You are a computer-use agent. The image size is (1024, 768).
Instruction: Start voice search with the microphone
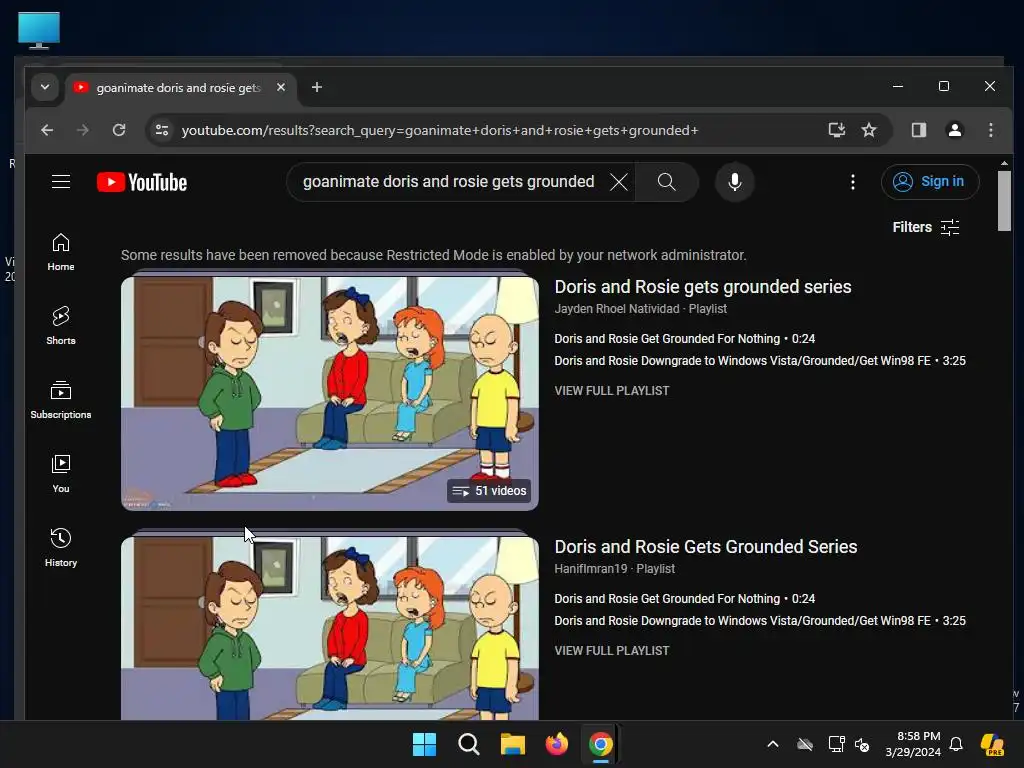(x=735, y=182)
